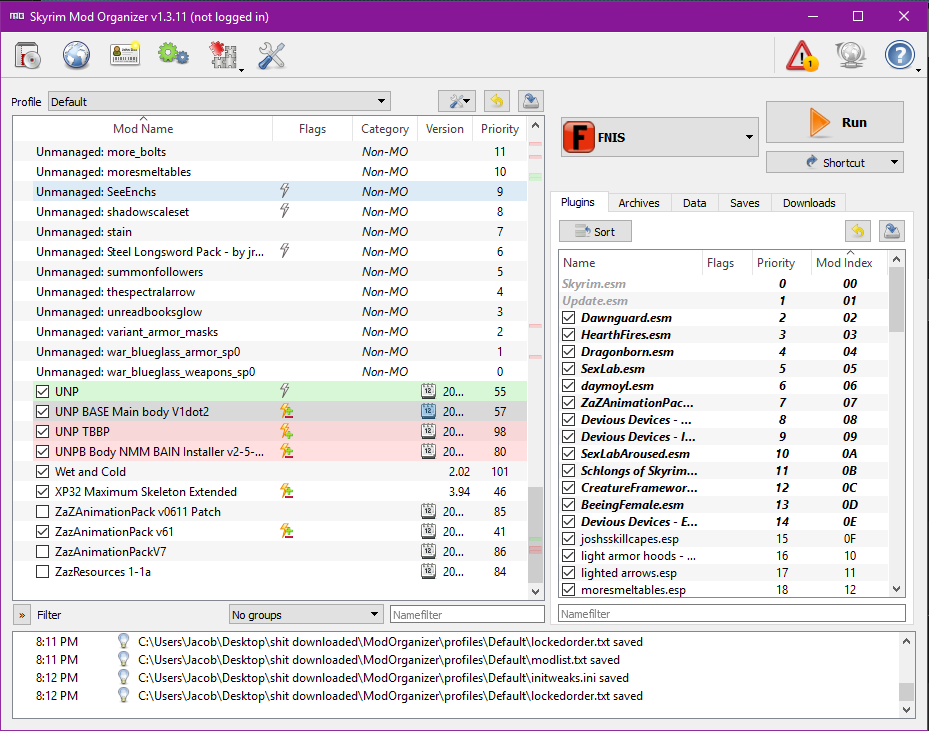Open Settings wrench and screwdriver icon

tap(271, 55)
